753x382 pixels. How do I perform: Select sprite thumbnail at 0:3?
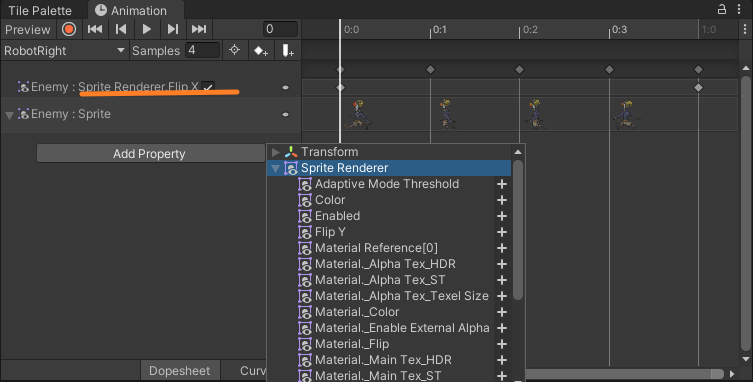pyautogui.click(x=626, y=114)
